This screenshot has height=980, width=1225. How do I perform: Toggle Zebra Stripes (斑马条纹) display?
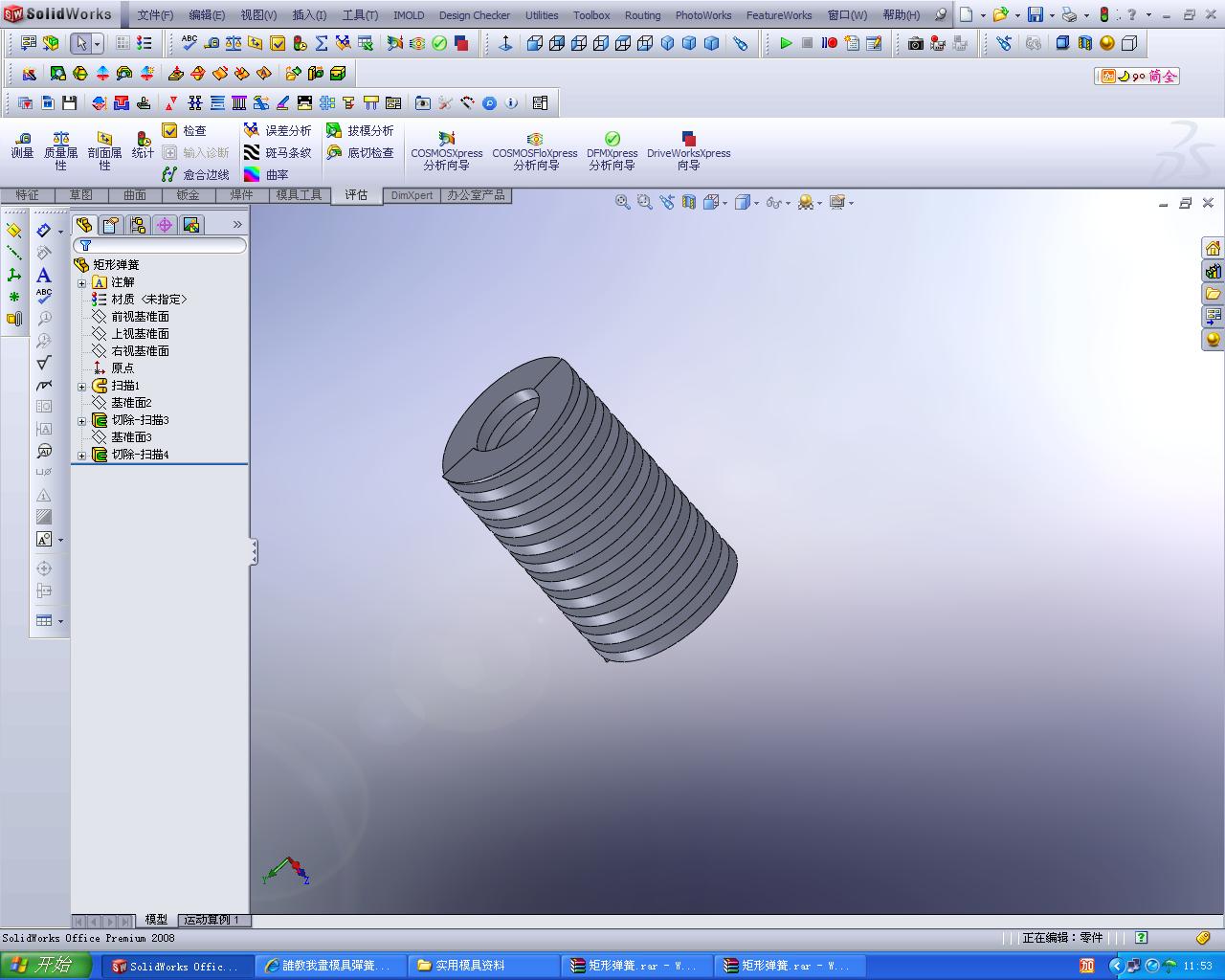coord(277,152)
